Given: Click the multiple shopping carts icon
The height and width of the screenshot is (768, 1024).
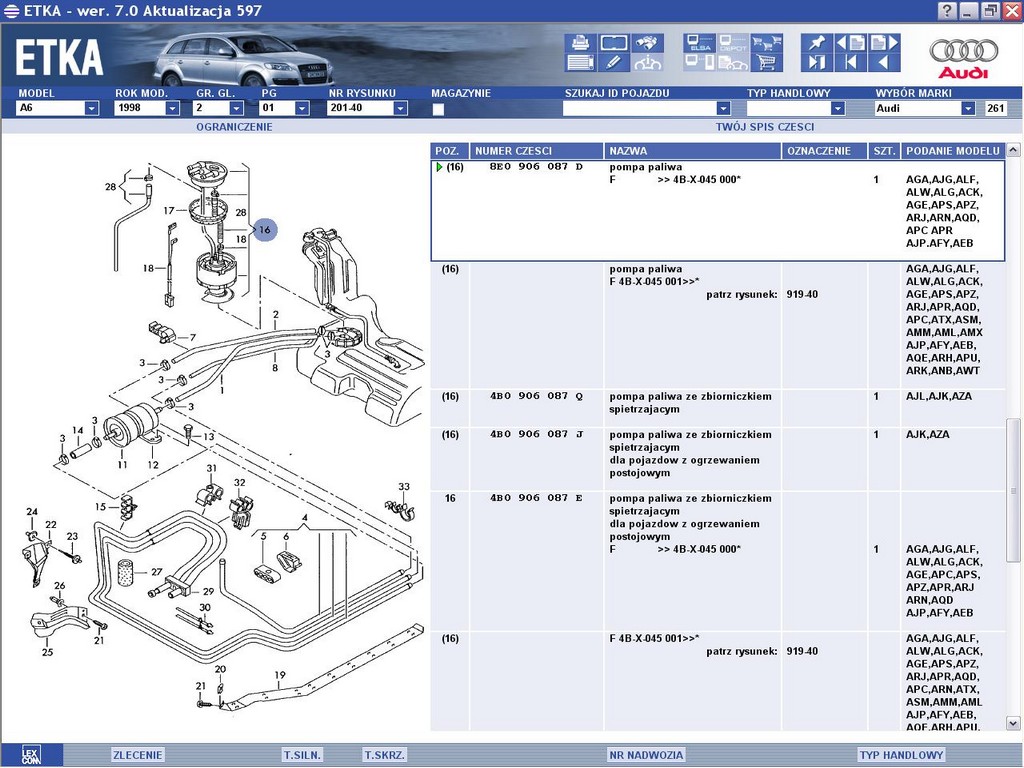Looking at the screenshot, I should pos(767,43).
